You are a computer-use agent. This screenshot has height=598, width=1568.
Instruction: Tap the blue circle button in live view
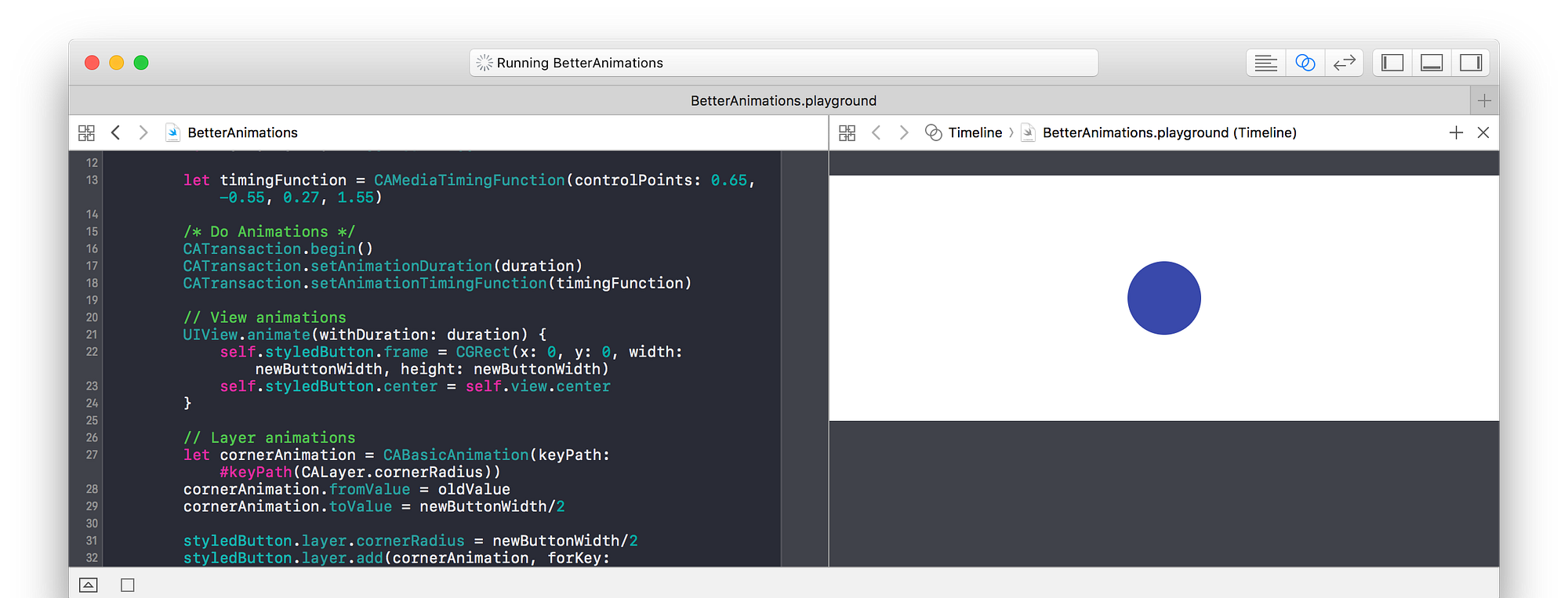(x=1164, y=298)
